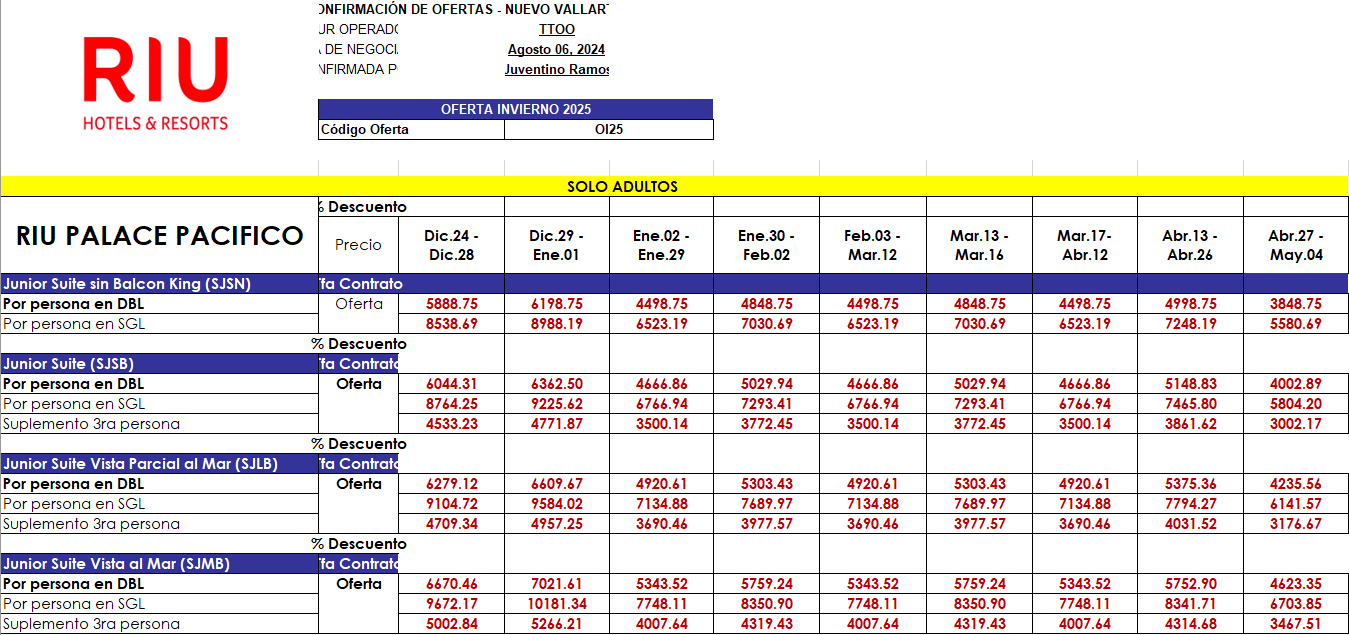This screenshot has height=635, width=1349.
Task: Click the price cell 4002.89
Action: tap(1295, 384)
